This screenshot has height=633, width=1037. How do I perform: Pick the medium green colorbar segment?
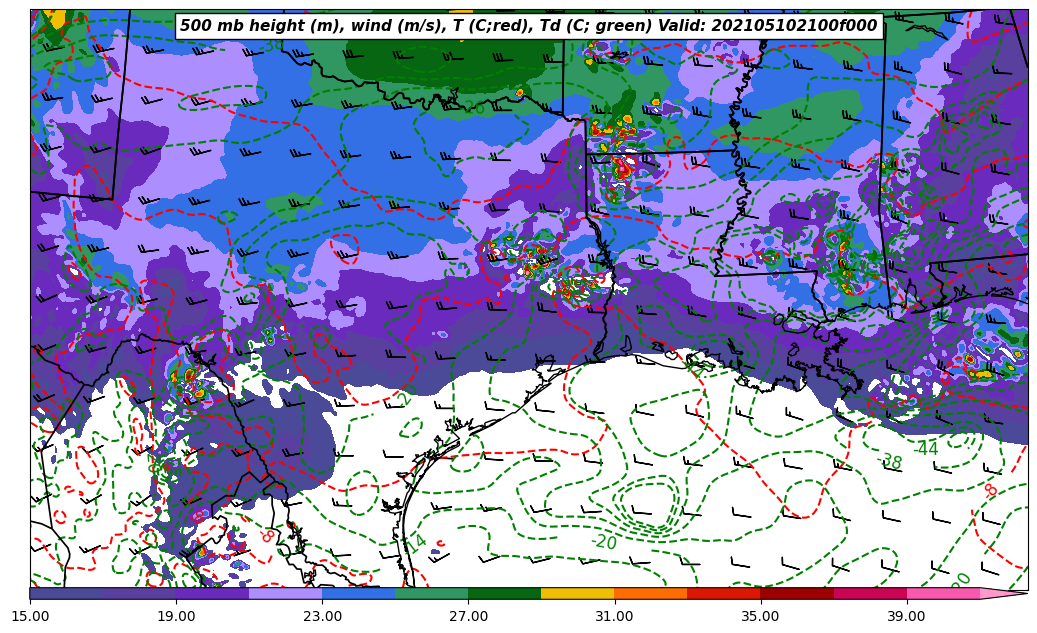(431, 594)
